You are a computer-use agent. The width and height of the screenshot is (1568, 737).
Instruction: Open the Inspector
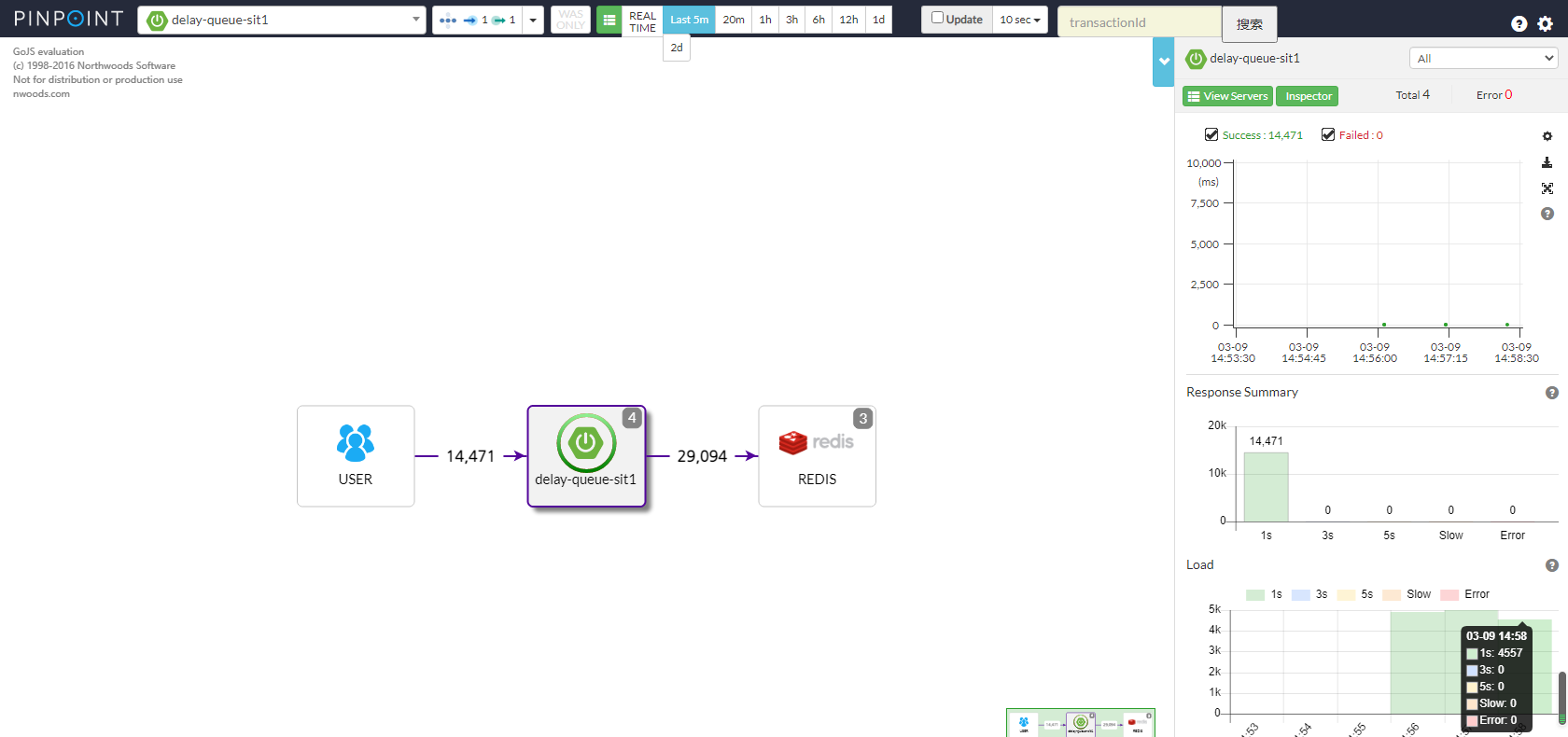tap(1309, 96)
